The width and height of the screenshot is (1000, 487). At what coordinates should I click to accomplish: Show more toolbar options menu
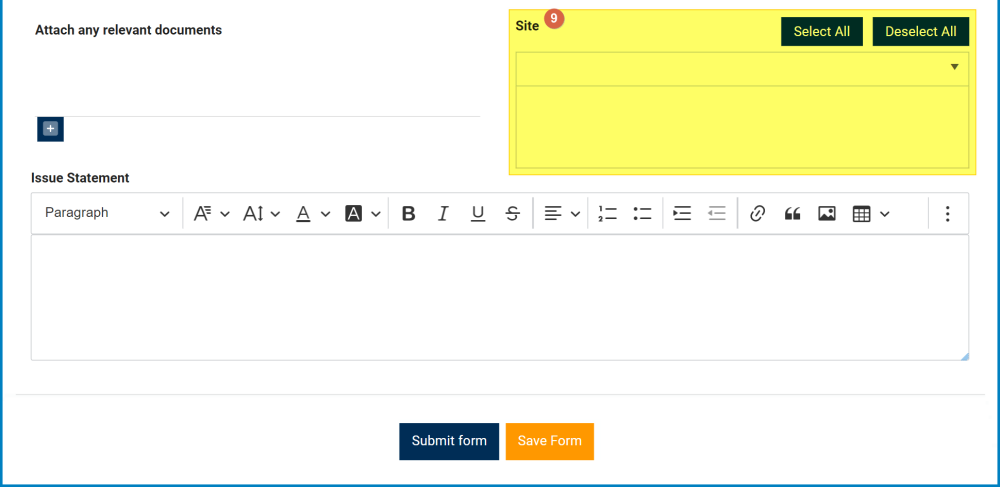(x=948, y=213)
